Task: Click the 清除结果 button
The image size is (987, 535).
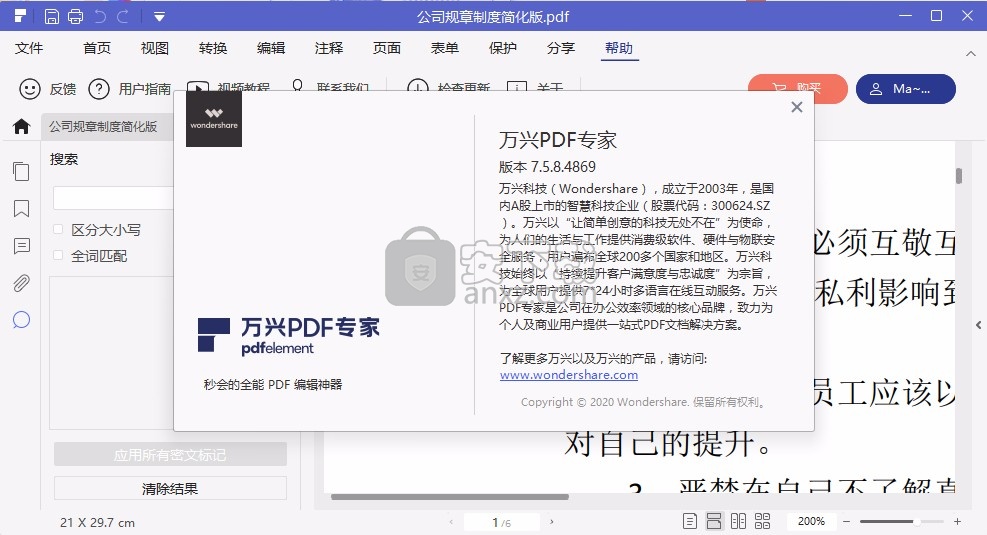Action: coord(170,488)
